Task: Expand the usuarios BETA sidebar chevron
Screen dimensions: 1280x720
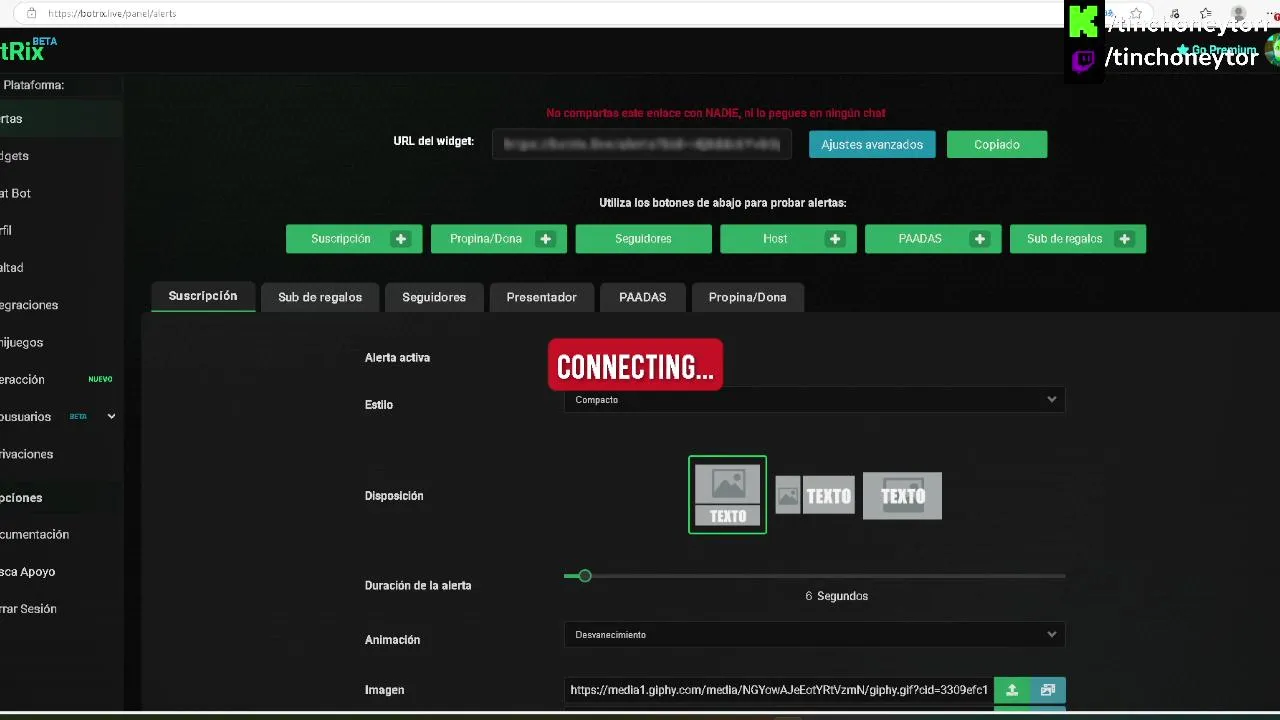Action: [x=111, y=417]
